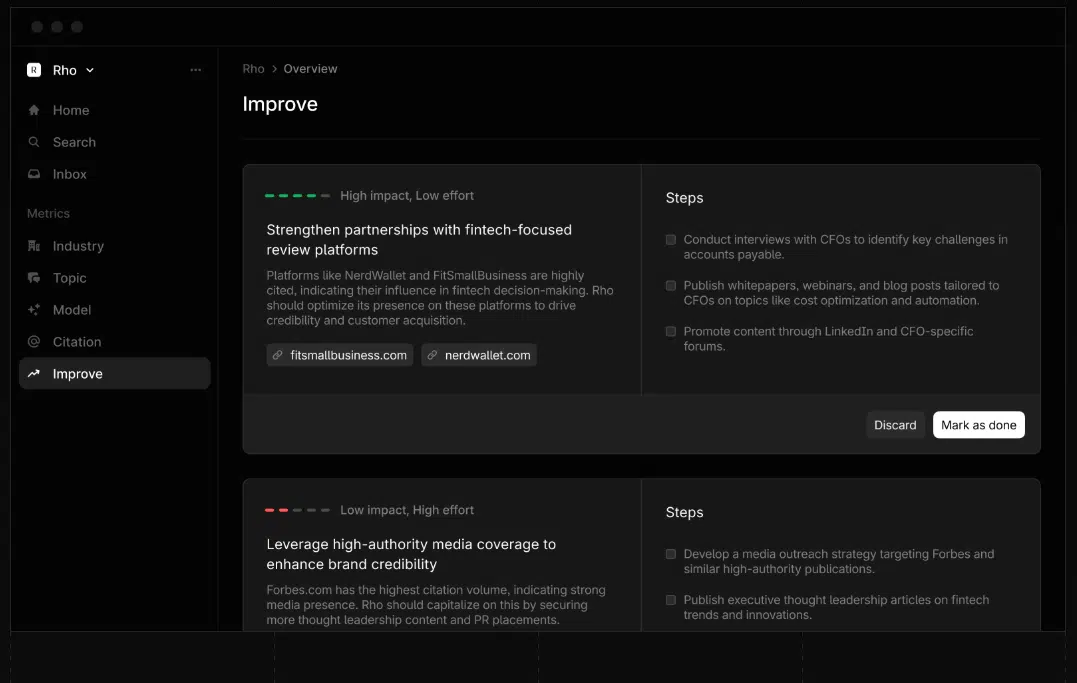Click the Discard button
The width and height of the screenshot is (1077, 683).
click(895, 425)
